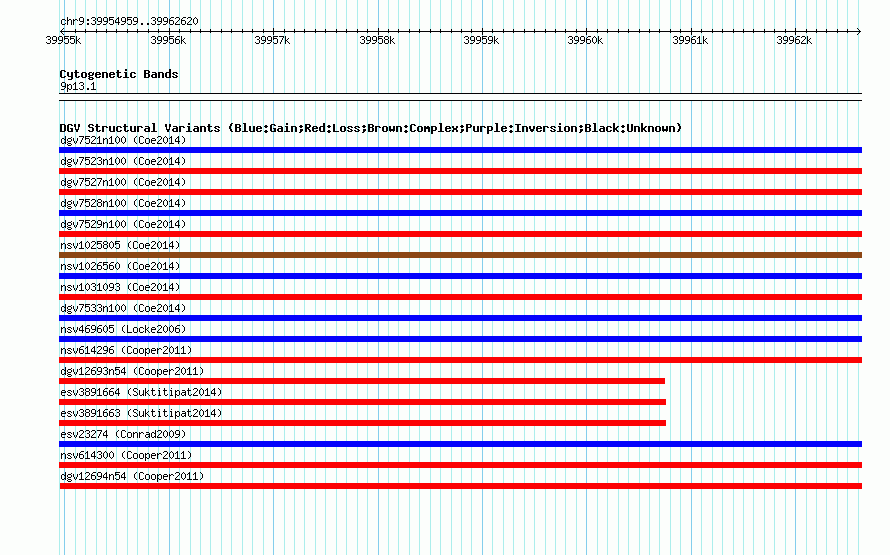Click the right arrowhead of the ruler

click(859, 31)
